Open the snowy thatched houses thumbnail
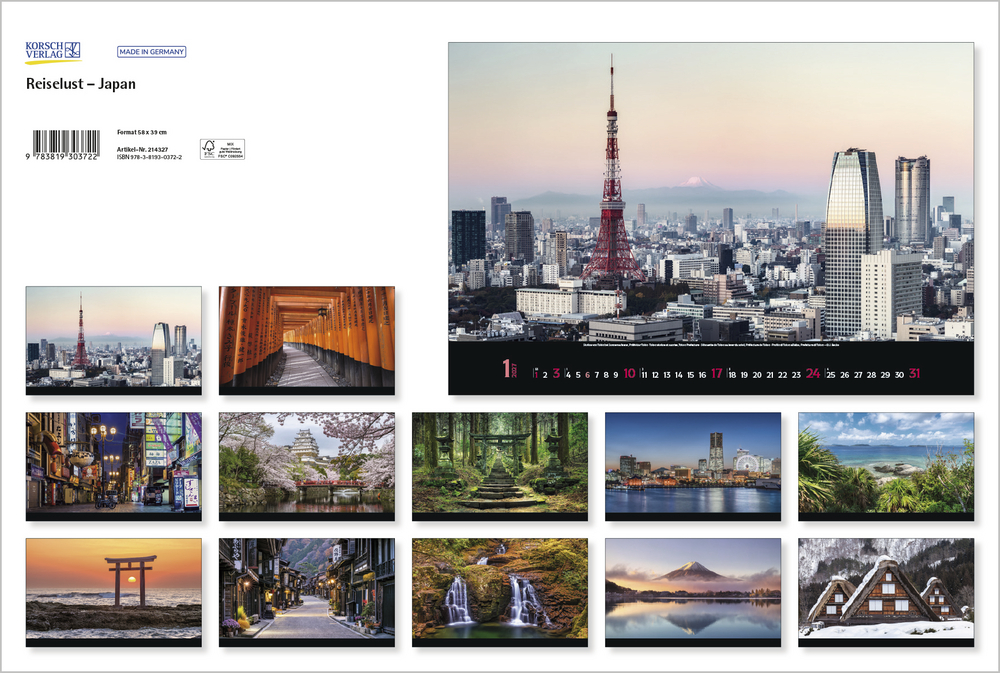Screen dimensions: 1000x673 click(x=886, y=589)
